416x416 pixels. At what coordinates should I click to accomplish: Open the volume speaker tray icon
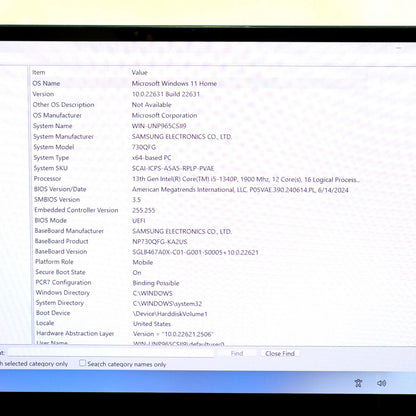(x=381, y=383)
